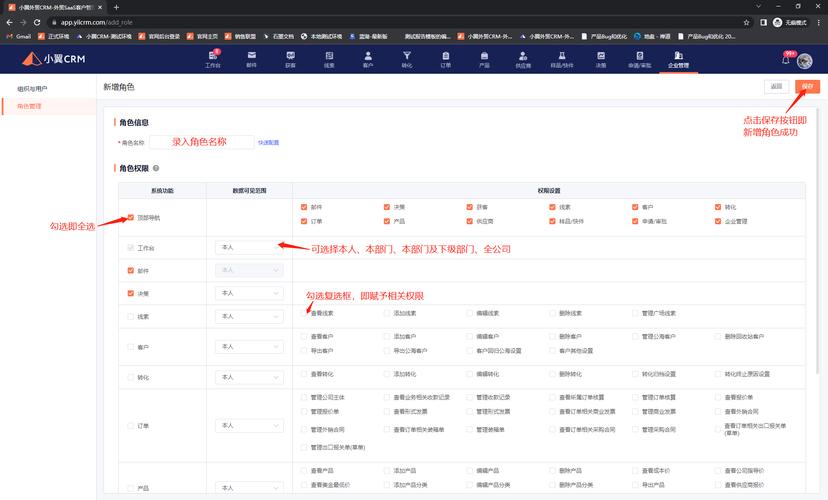Uncheck the 样品/快件 permission checkbox
This screenshot has width=828, height=500.
point(552,221)
